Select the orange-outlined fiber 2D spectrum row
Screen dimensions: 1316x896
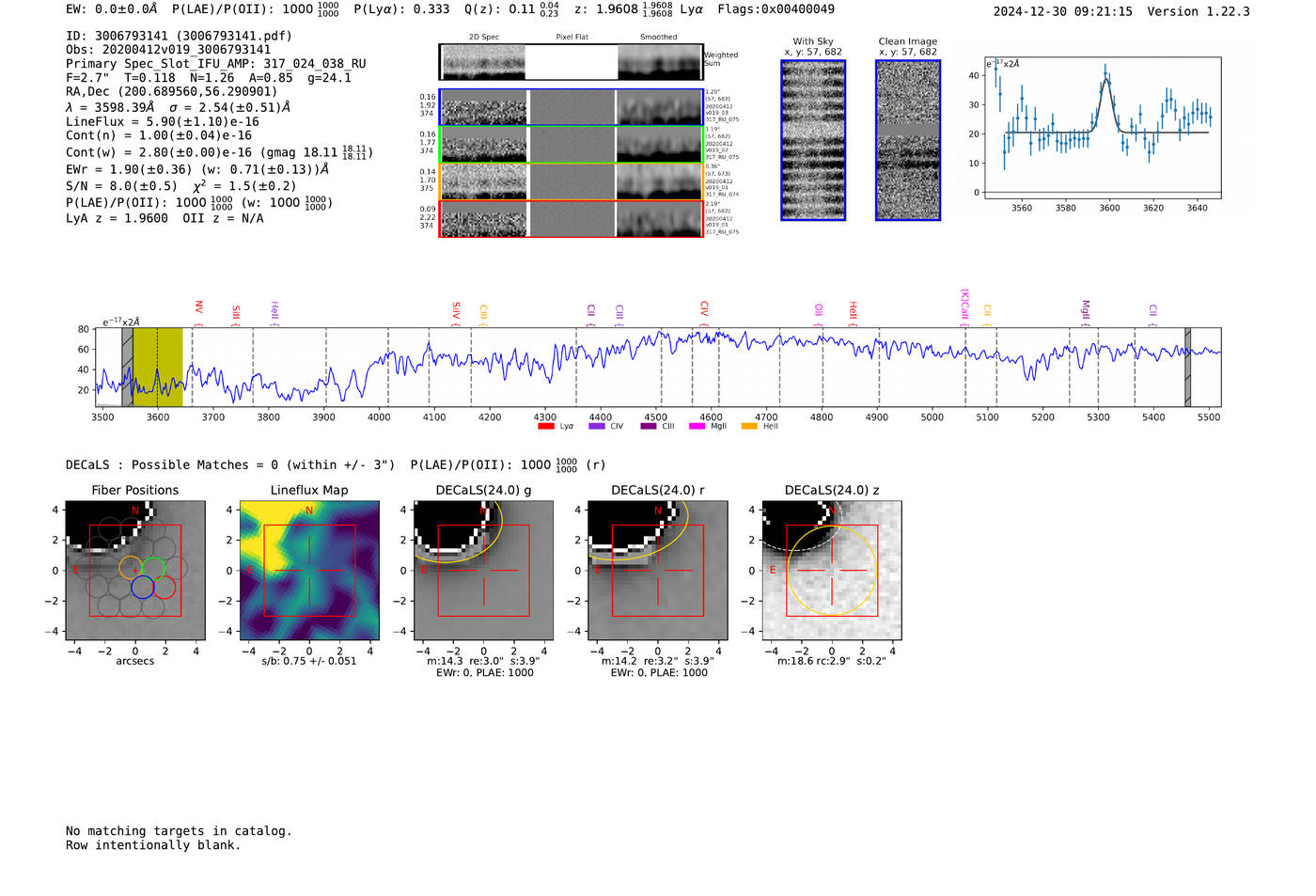click(571, 181)
